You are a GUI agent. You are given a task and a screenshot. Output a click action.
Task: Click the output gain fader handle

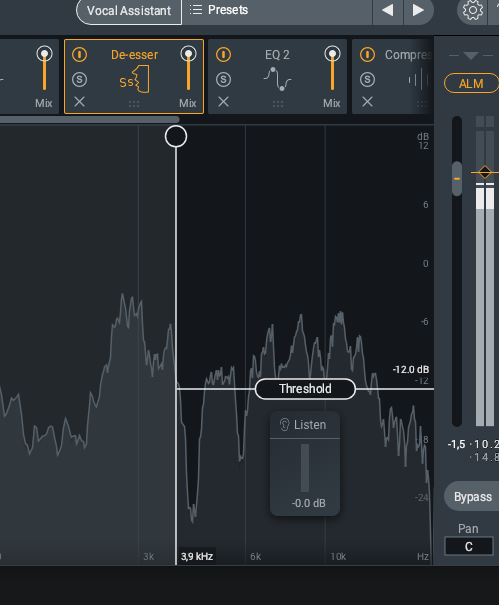coord(457,179)
